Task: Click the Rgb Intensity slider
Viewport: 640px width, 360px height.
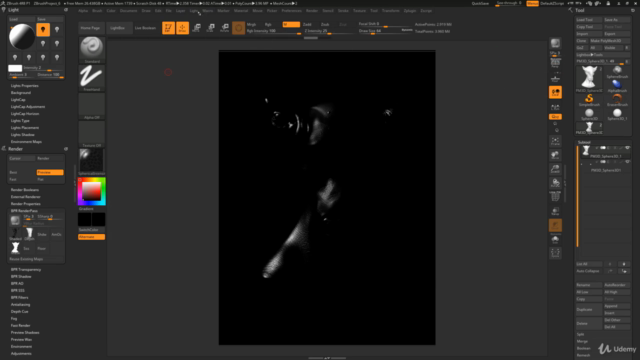Action: [273, 31]
